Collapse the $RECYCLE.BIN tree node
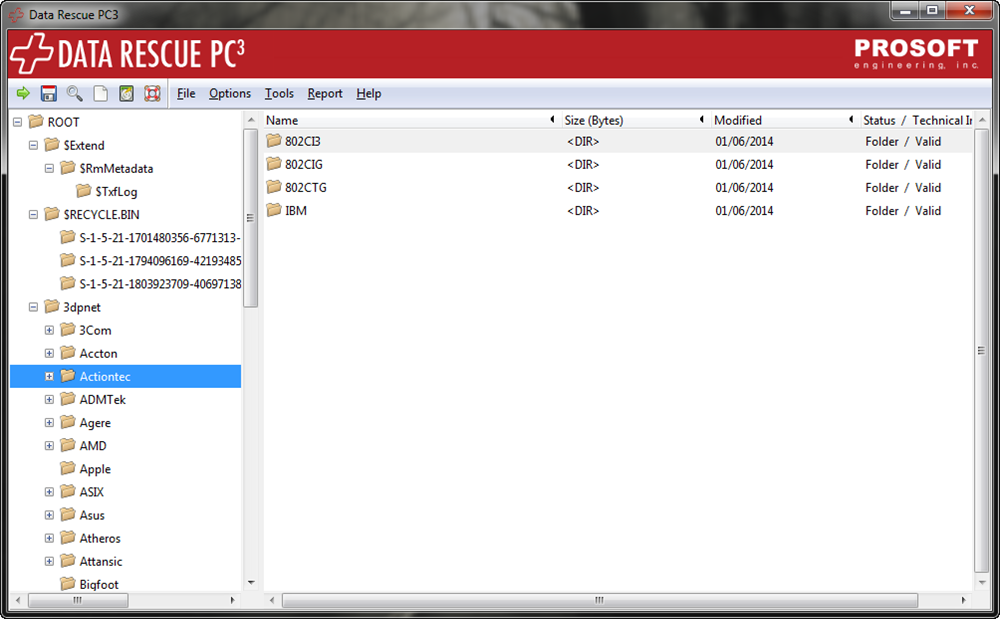This screenshot has width=1000, height=619. tap(33, 215)
